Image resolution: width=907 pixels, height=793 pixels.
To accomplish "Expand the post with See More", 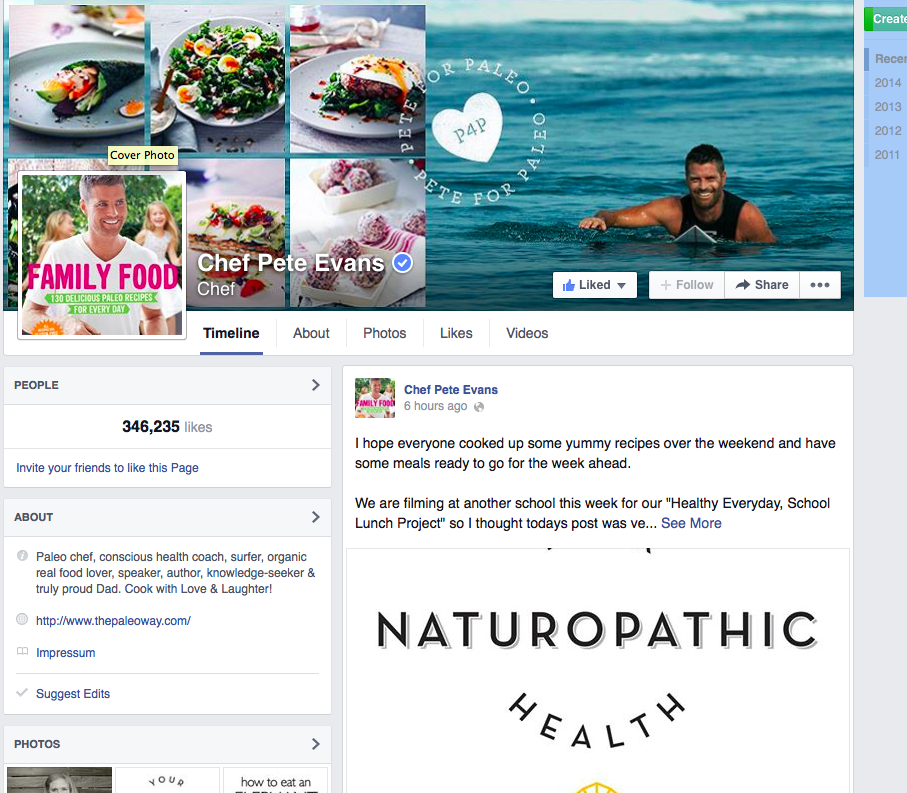I will coord(691,523).
